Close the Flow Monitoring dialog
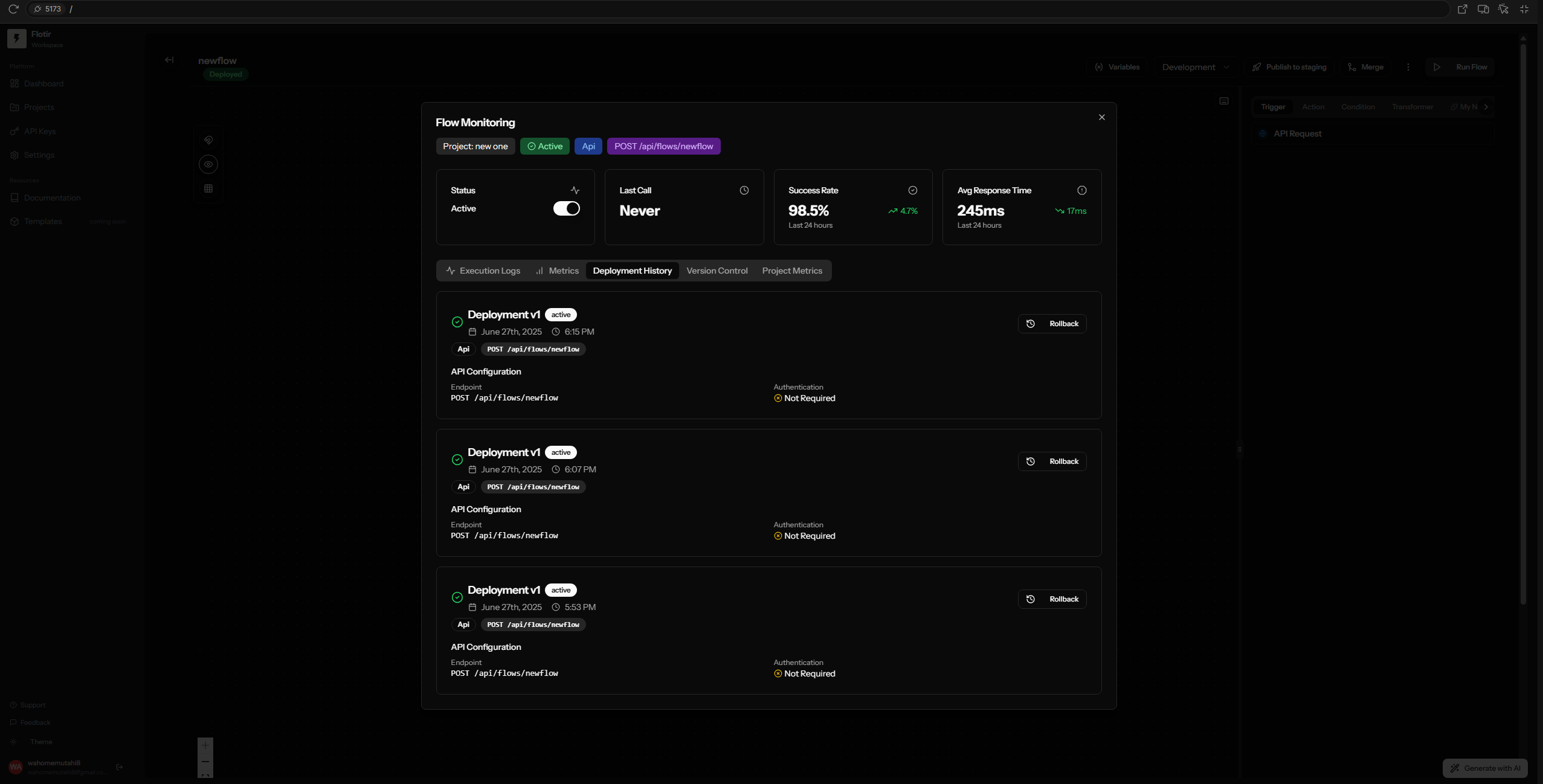Screen dimensions: 1543x784 [1101, 117]
